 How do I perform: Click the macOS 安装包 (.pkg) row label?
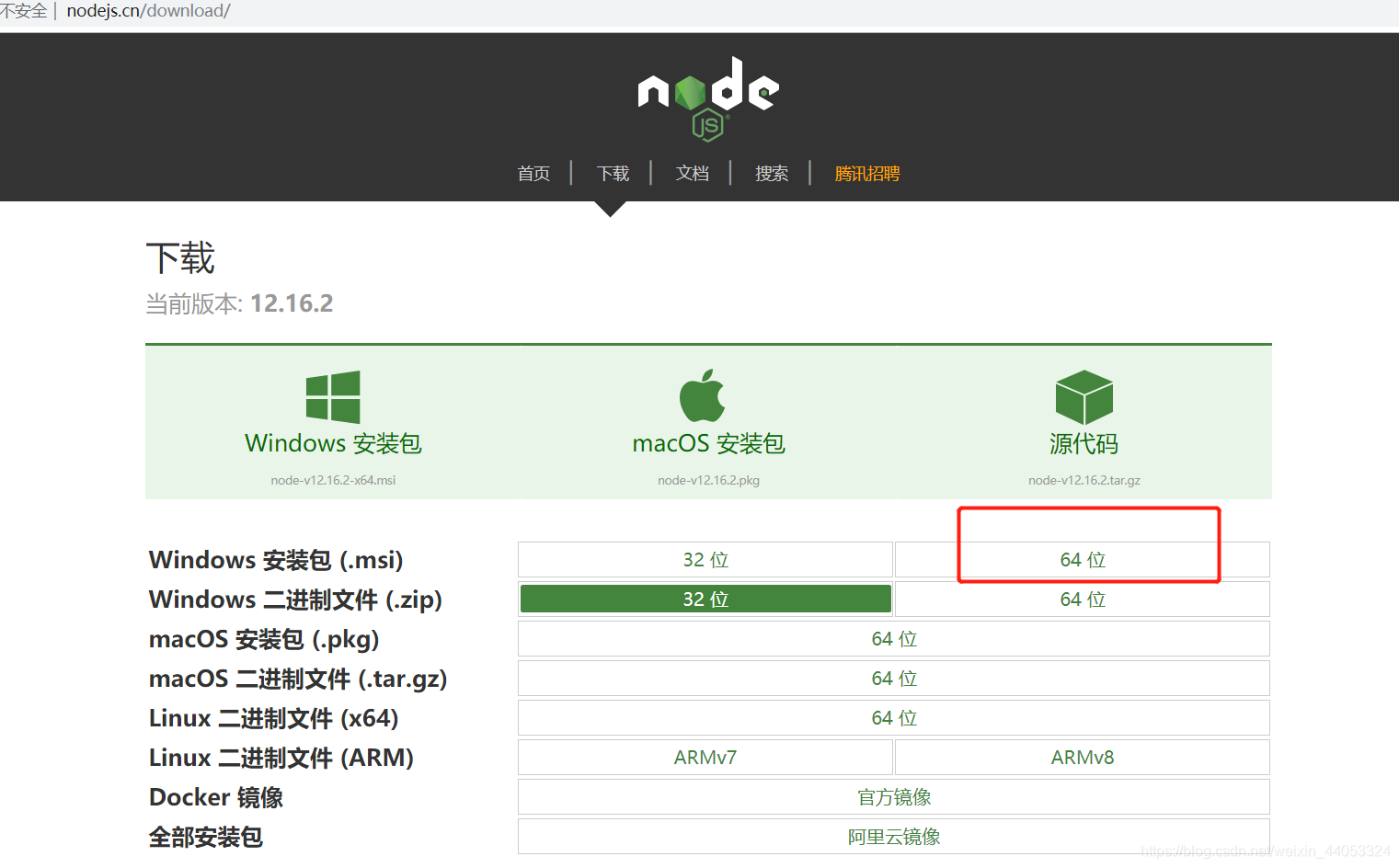click(x=264, y=639)
